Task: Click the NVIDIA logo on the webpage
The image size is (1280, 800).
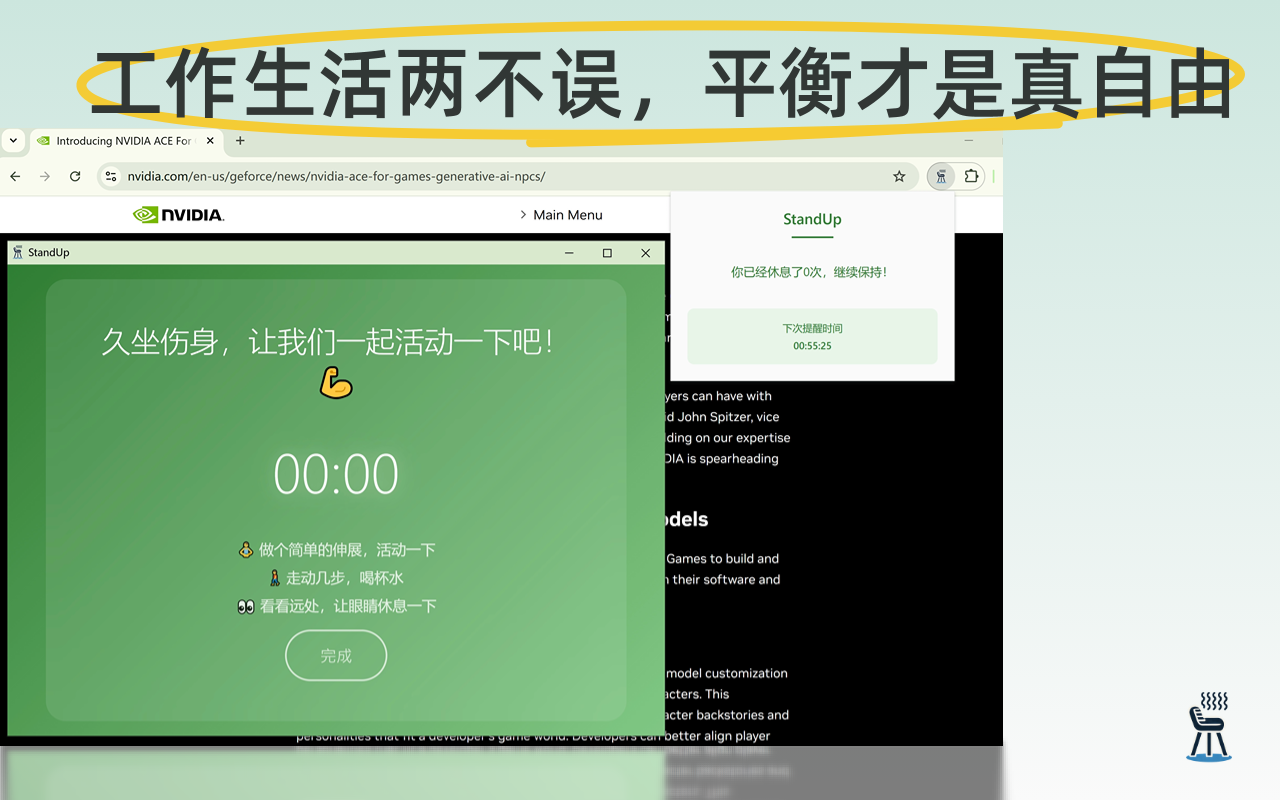Action: (178, 214)
